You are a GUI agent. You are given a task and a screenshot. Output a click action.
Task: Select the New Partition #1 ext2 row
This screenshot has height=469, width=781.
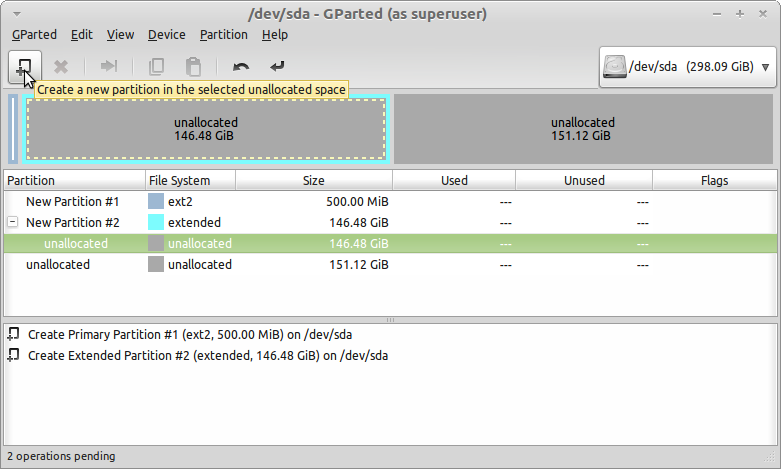tap(390, 202)
